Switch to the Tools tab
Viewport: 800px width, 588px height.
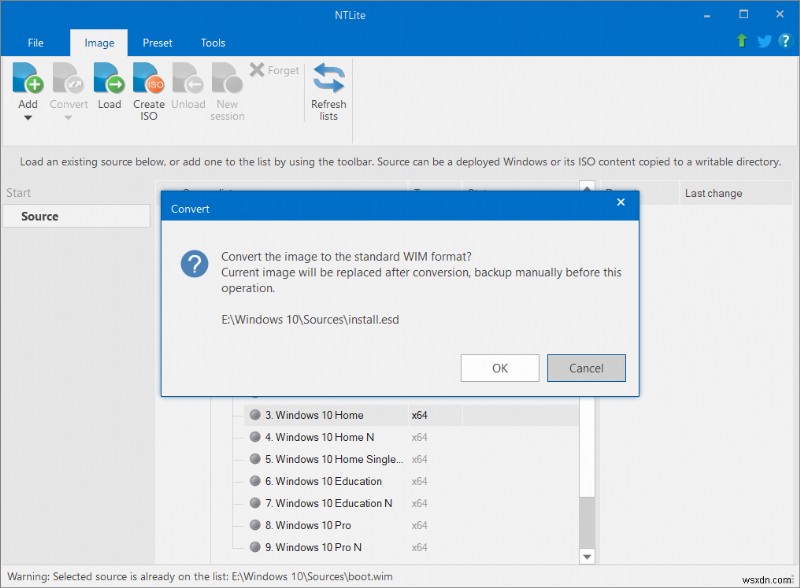(x=212, y=43)
